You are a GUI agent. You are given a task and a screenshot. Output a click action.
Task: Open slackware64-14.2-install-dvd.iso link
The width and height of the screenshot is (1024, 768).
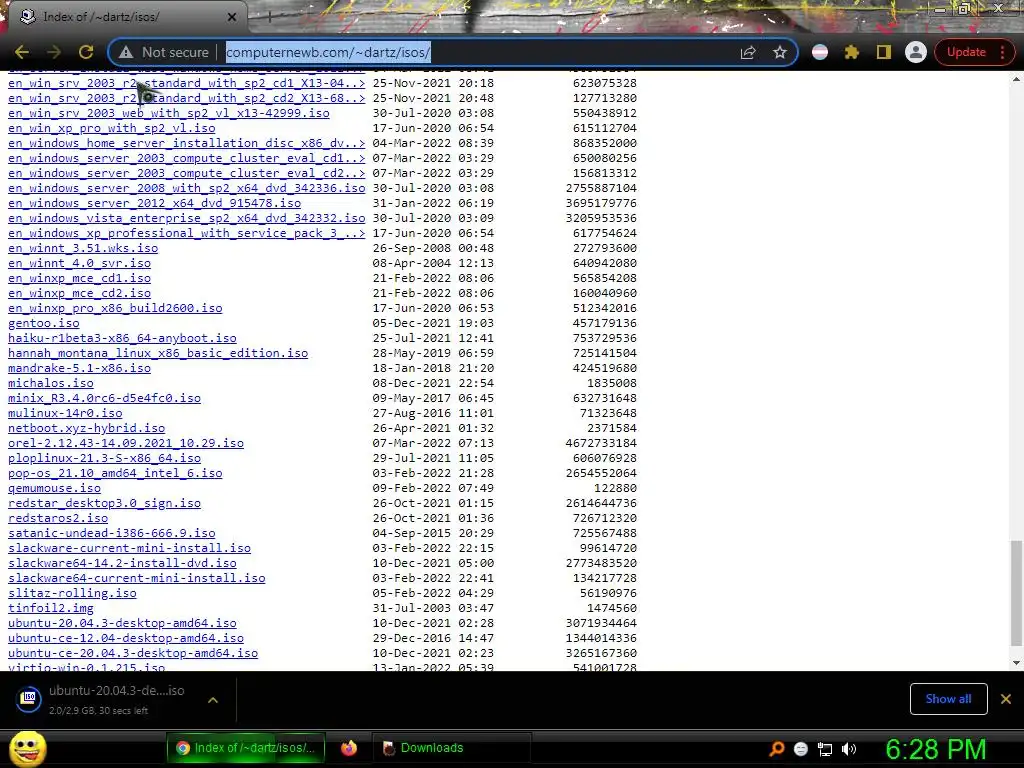[122, 563]
